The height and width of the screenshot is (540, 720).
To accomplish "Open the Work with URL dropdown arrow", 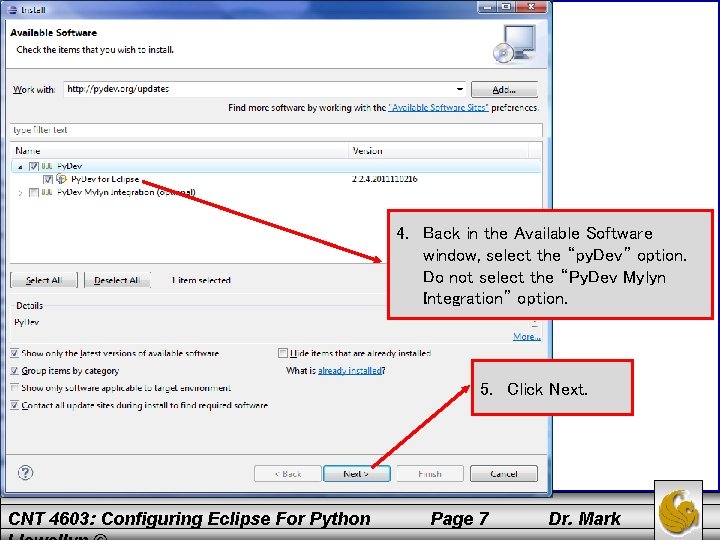I will point(459,89).
